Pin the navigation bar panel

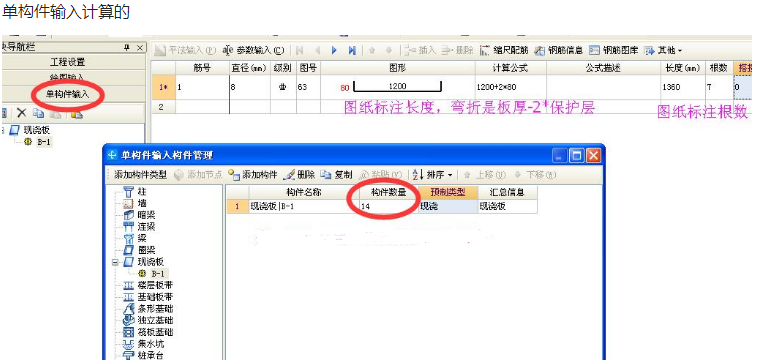[x=127, y=47]
